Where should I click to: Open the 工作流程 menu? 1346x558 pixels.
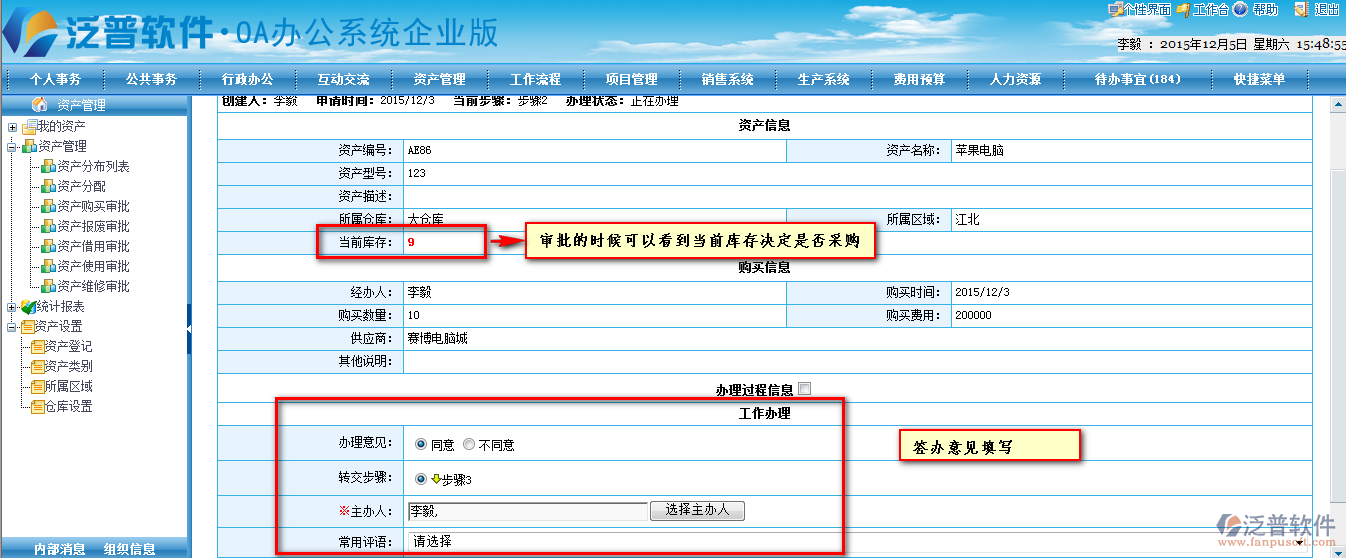click(x=536, y=80)
